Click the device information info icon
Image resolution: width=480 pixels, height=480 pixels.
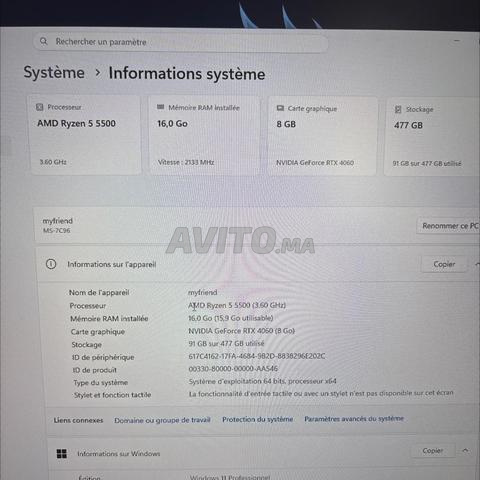[51, 264]
